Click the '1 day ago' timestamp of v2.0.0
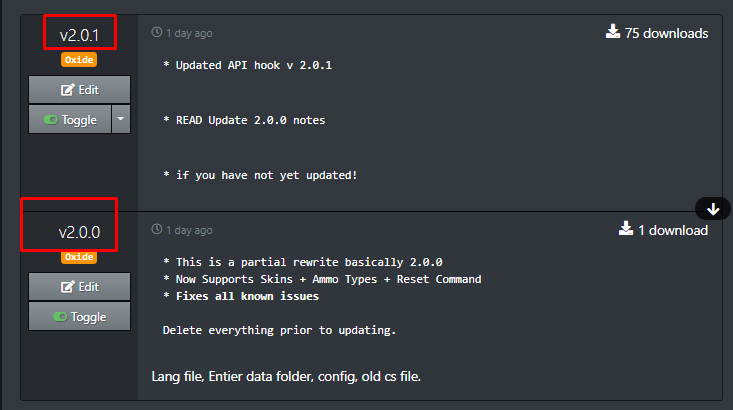733x410 pixels. click(189, 230)
